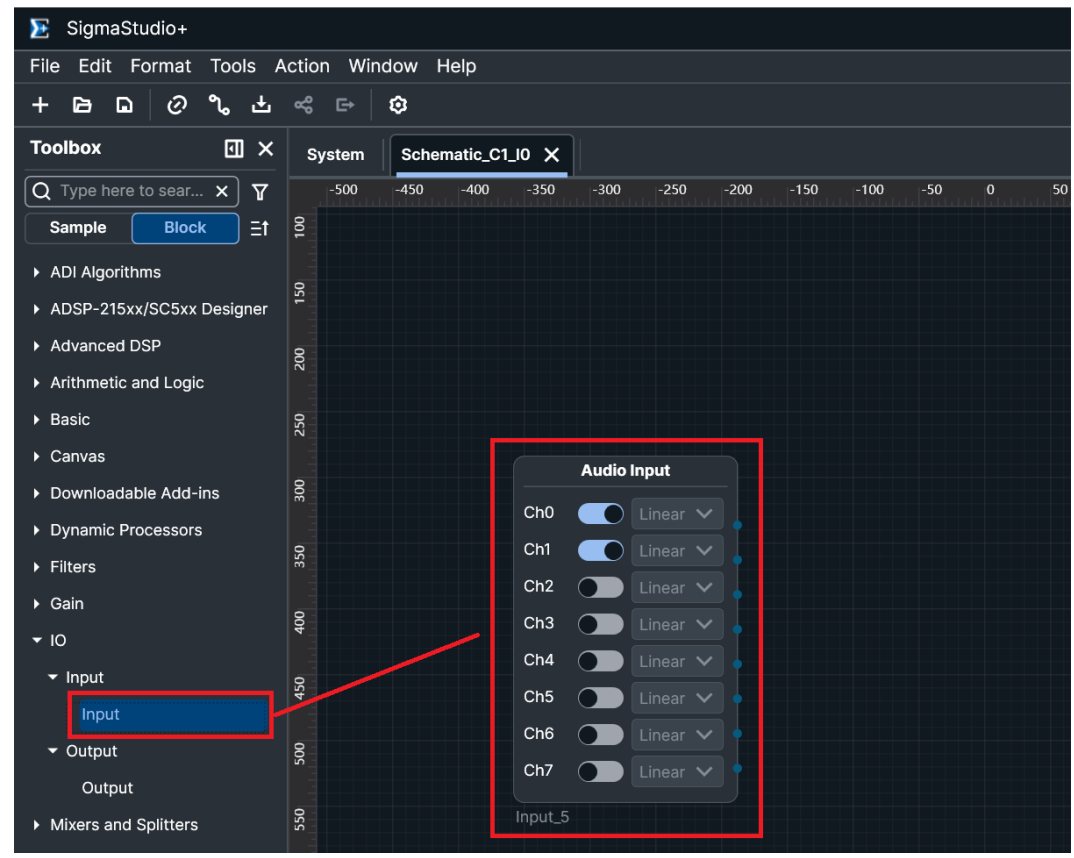Switch toolbox to Block mode
Image resolution: width=1074 pixels, height=858 pixels.
click(185, 228)
